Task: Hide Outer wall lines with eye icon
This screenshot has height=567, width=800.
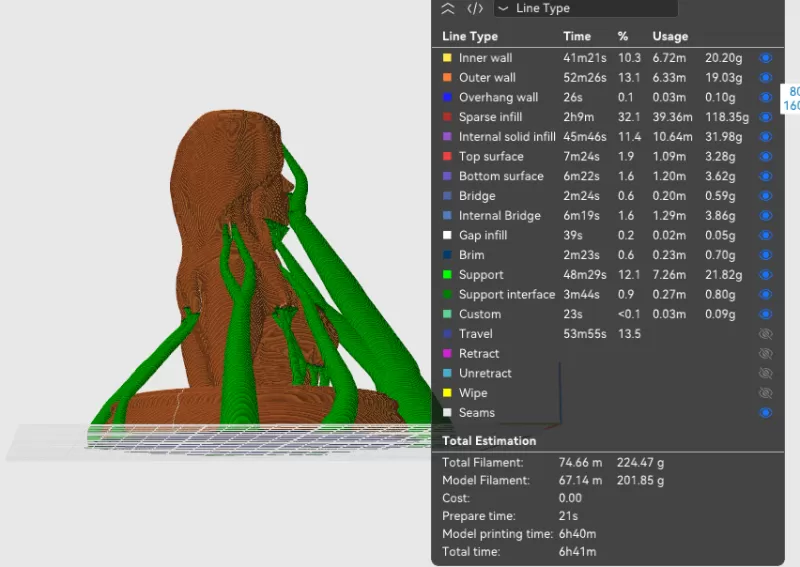Action: pos(766,78)
